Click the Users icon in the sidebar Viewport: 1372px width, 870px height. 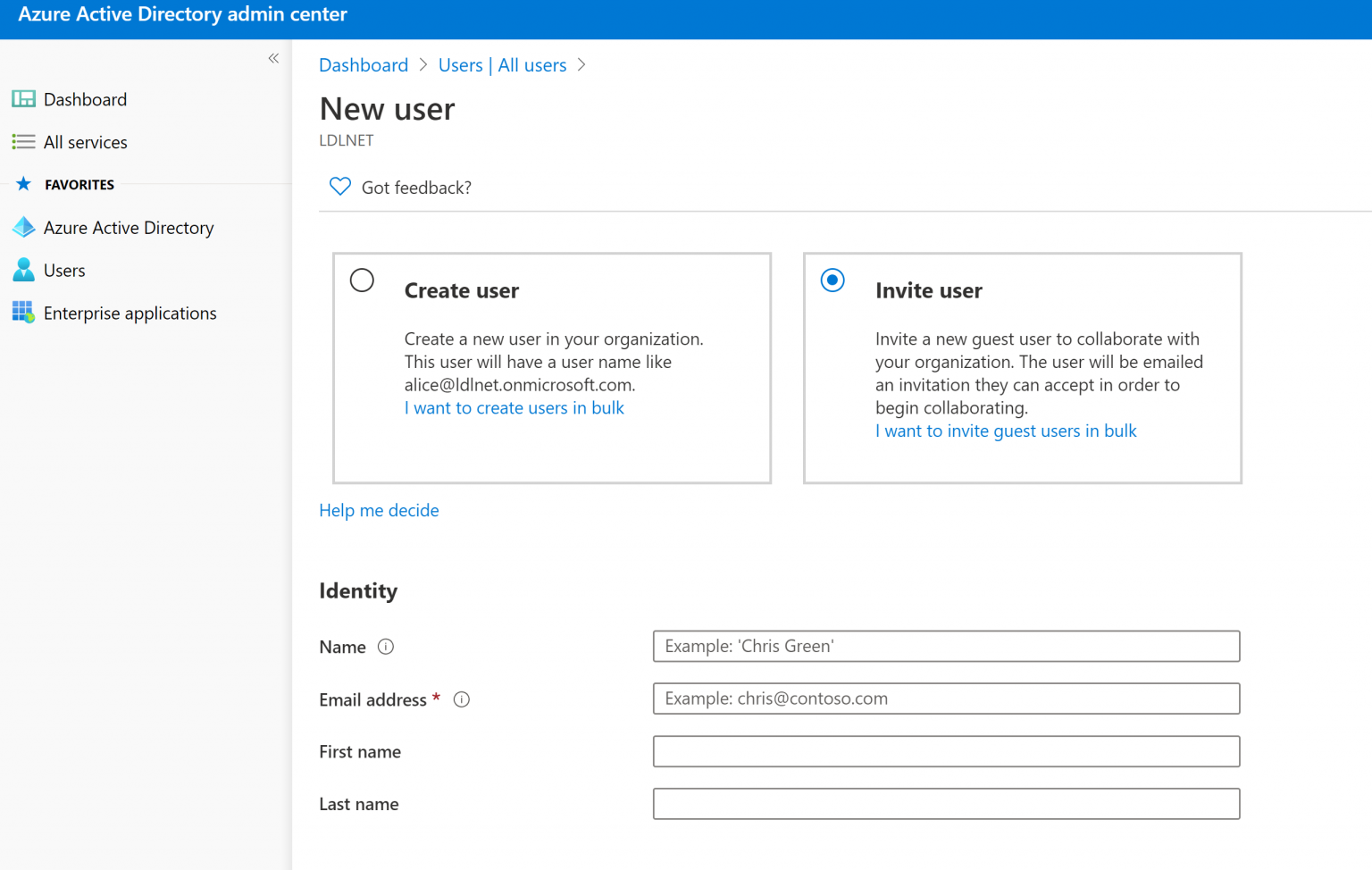coord(23,270)
